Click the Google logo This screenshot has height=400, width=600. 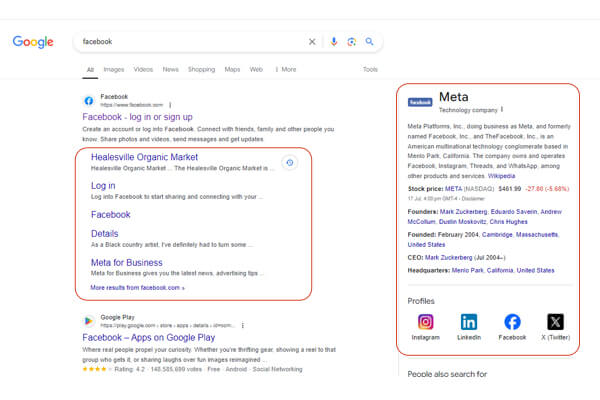coord(33,42)
